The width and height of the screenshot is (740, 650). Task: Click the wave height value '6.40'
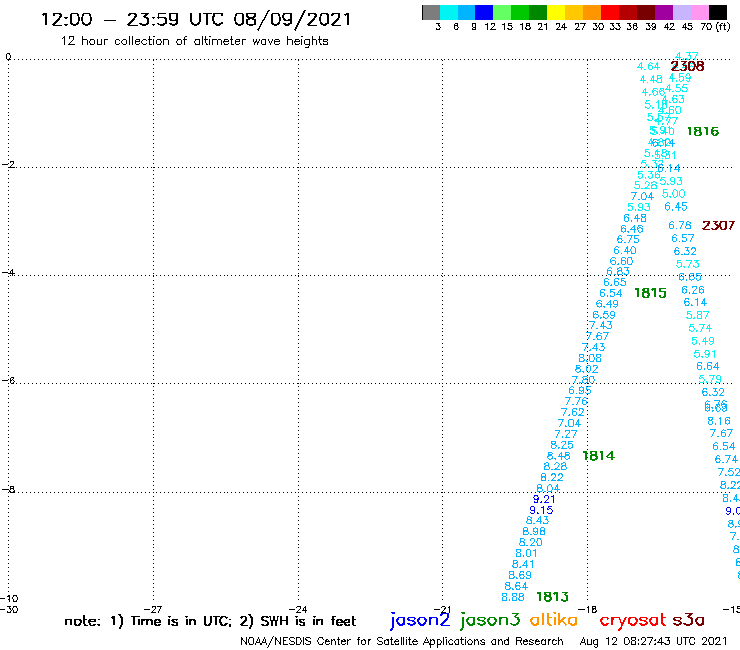click(625, 251)
